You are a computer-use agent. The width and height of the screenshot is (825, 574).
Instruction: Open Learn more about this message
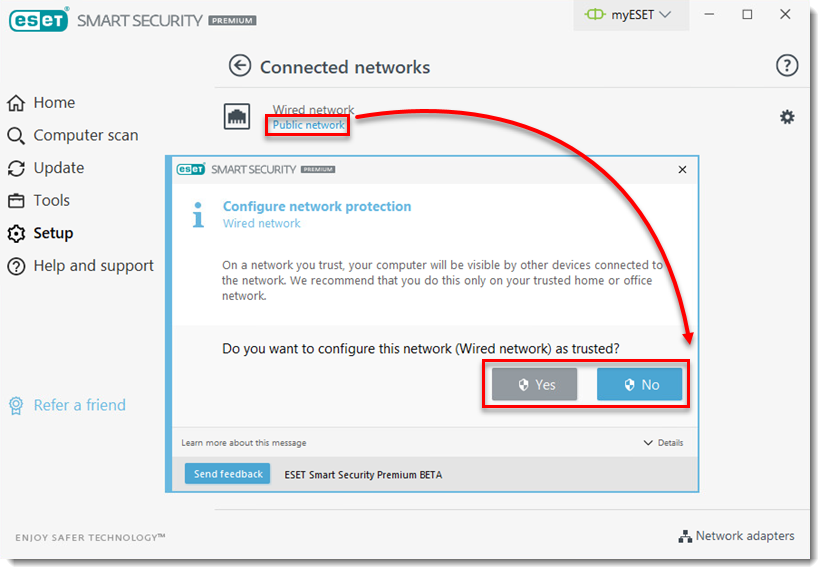(x=244, y=443)
